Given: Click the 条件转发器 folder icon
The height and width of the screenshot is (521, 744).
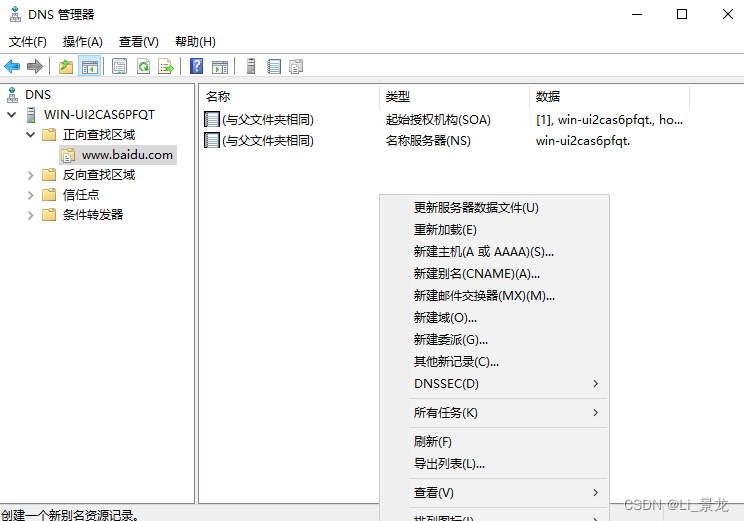Looking at the screenshot, I should (x=49, y=215).
